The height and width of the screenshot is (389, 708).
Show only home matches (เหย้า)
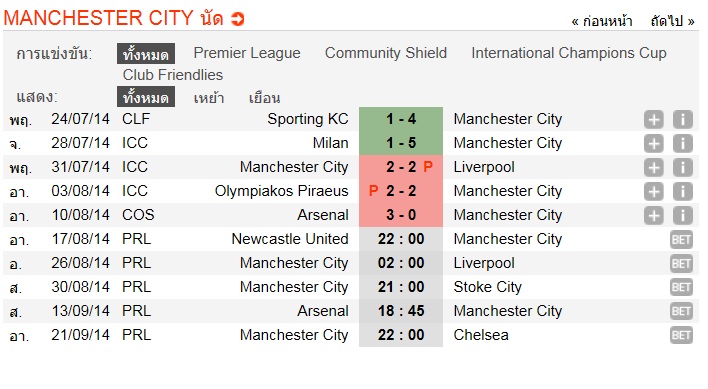click(209, 97)
